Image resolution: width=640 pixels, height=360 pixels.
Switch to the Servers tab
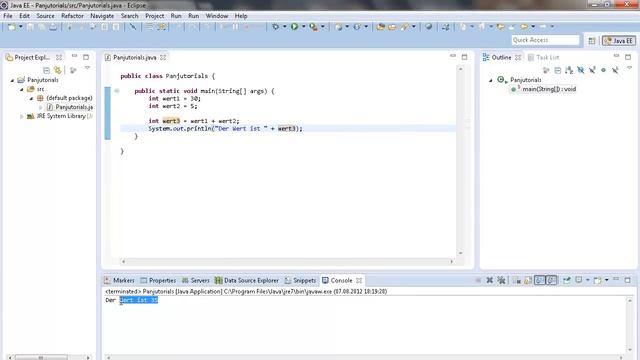point(196,280)
